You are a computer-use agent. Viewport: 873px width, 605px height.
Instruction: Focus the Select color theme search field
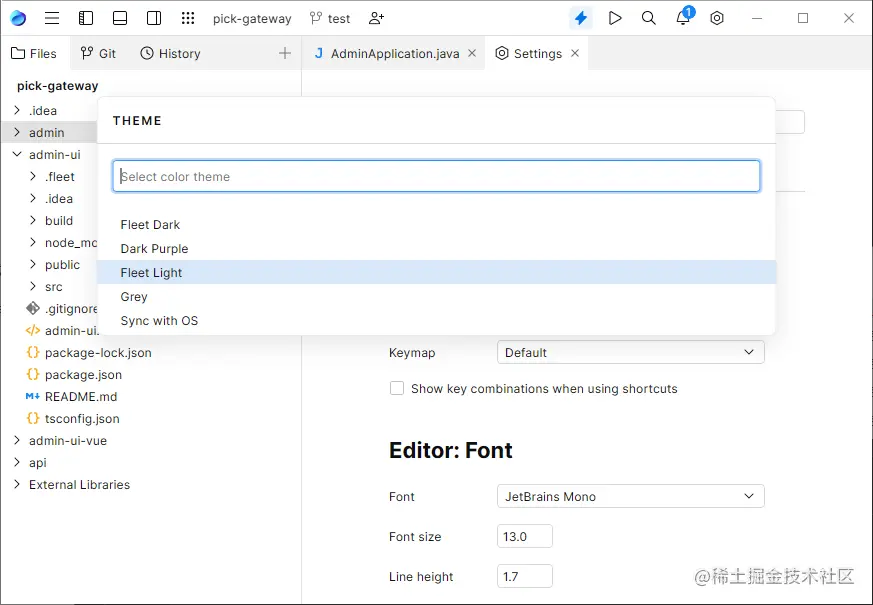click(x=436, y=176)
